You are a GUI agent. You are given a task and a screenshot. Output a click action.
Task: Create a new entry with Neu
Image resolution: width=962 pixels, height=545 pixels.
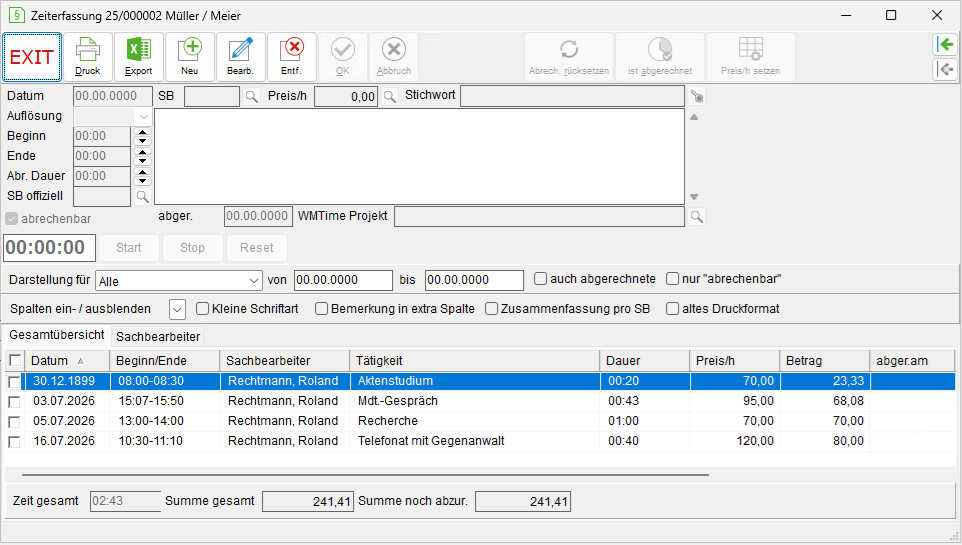point(190,57)
